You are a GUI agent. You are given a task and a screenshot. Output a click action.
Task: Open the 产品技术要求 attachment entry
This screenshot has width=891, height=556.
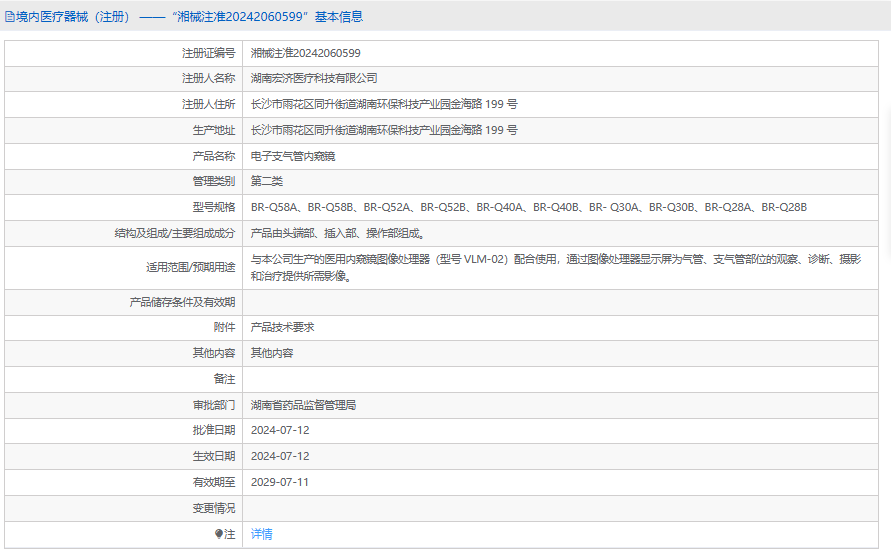282,327
